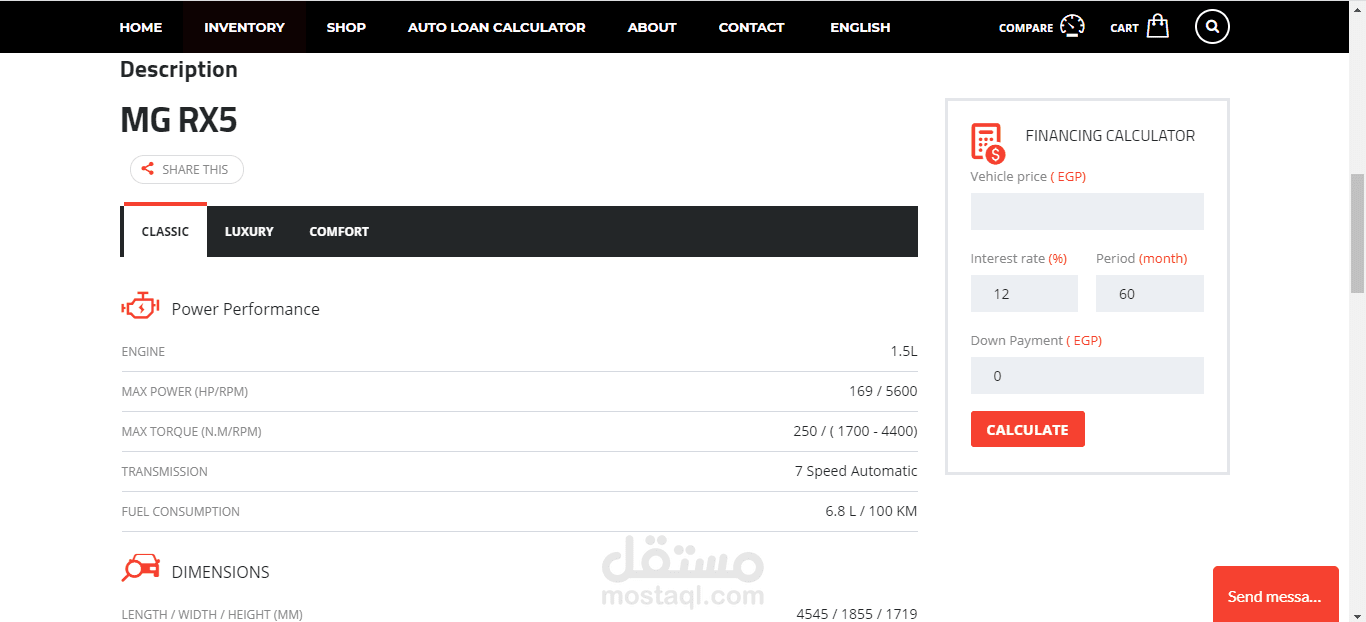The width and height of the screenshot is (1366, 622).
Task: Click the 6.8 L / 100 KM value
Action: pyautogui.click(x=871, y=511)
